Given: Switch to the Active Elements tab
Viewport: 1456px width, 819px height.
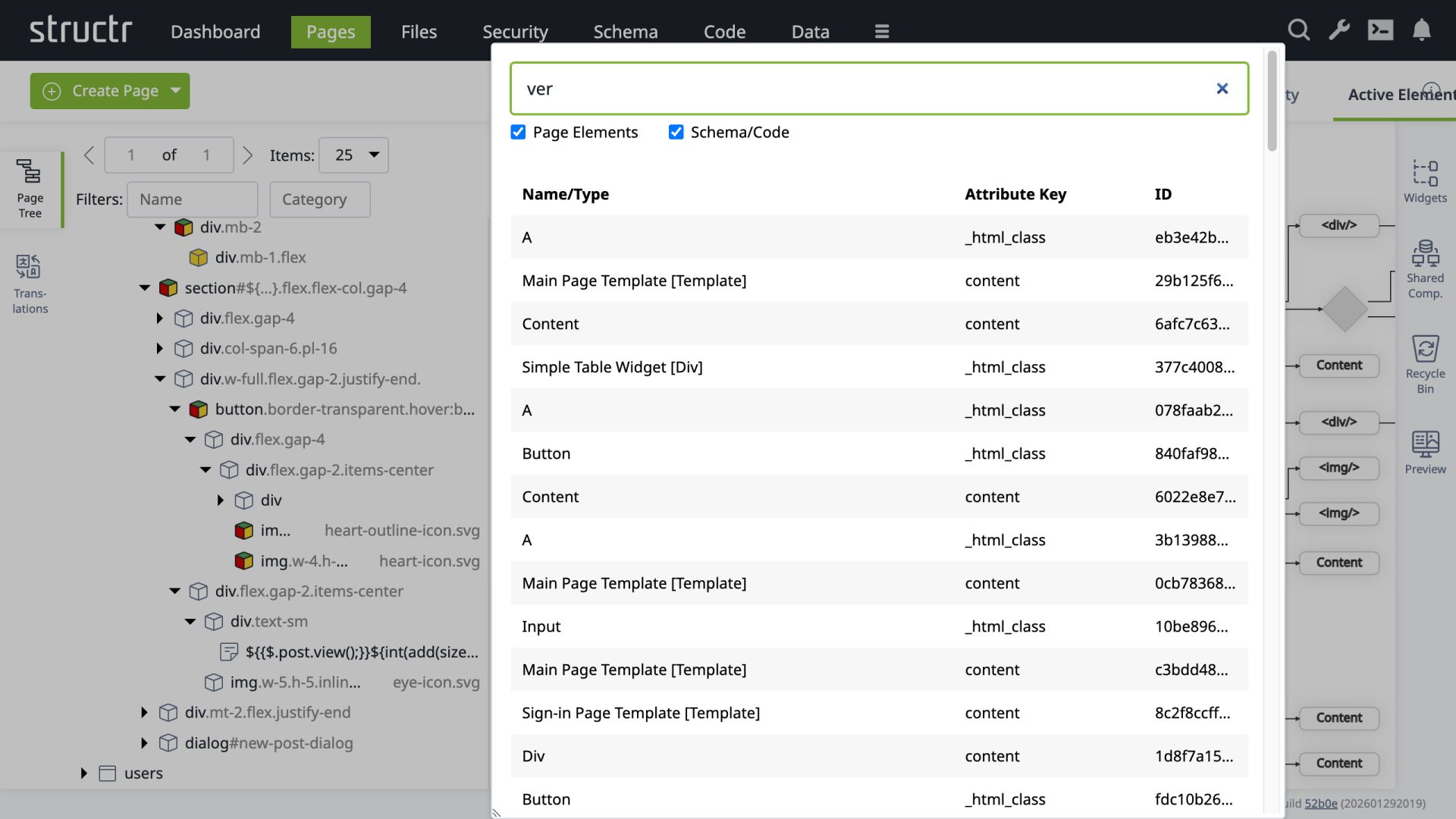Looking at the screenshot, I should pos(1401,95).
